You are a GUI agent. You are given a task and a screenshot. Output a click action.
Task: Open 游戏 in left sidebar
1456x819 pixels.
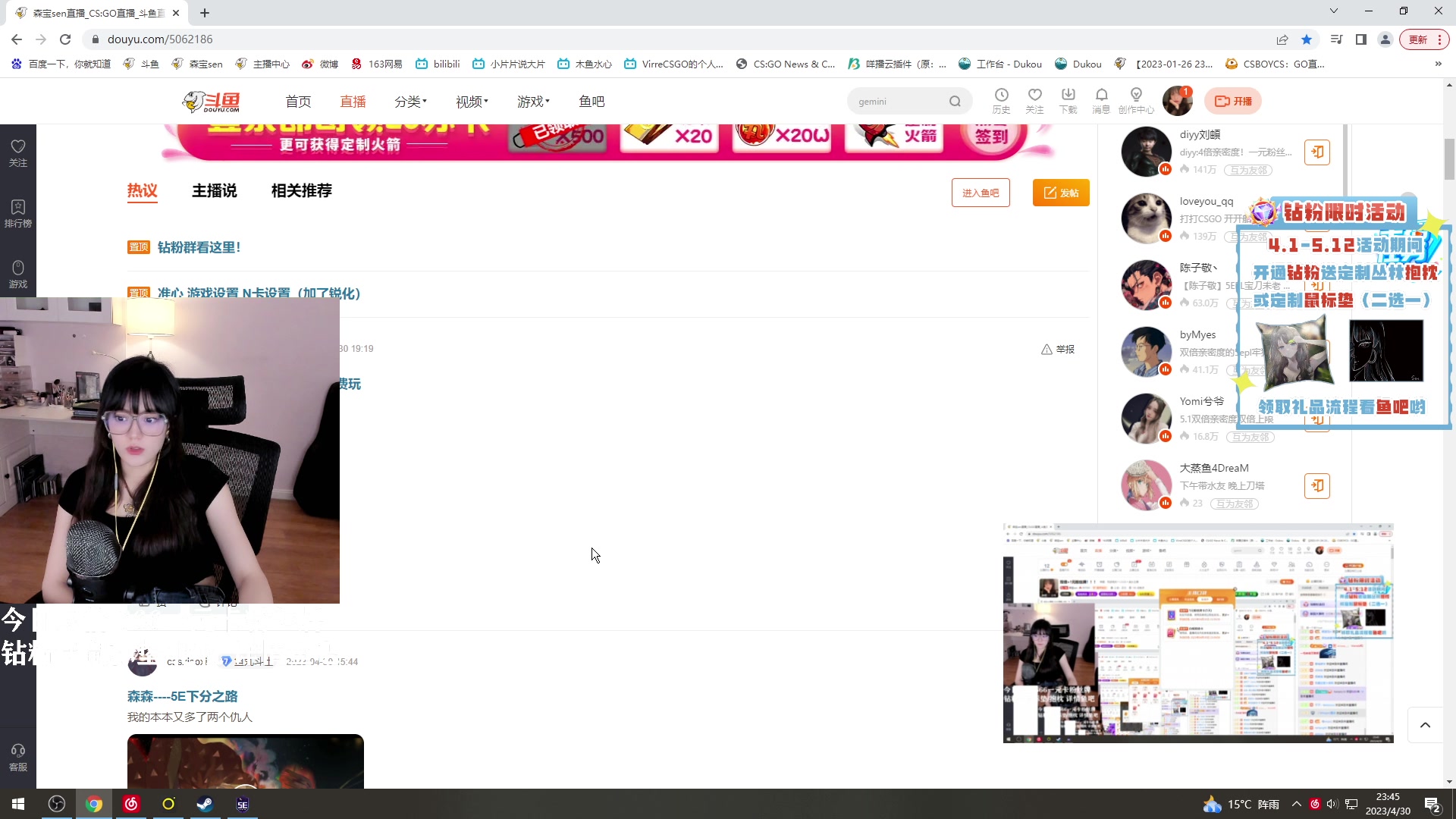18,275
